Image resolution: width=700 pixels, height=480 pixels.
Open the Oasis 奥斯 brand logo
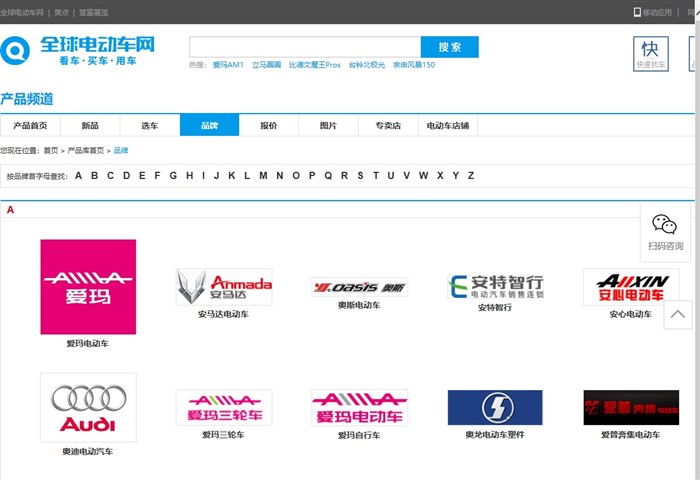point(359,287)
